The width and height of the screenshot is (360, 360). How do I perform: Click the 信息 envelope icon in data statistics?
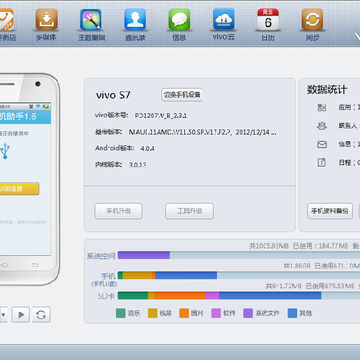coord(322,144)
